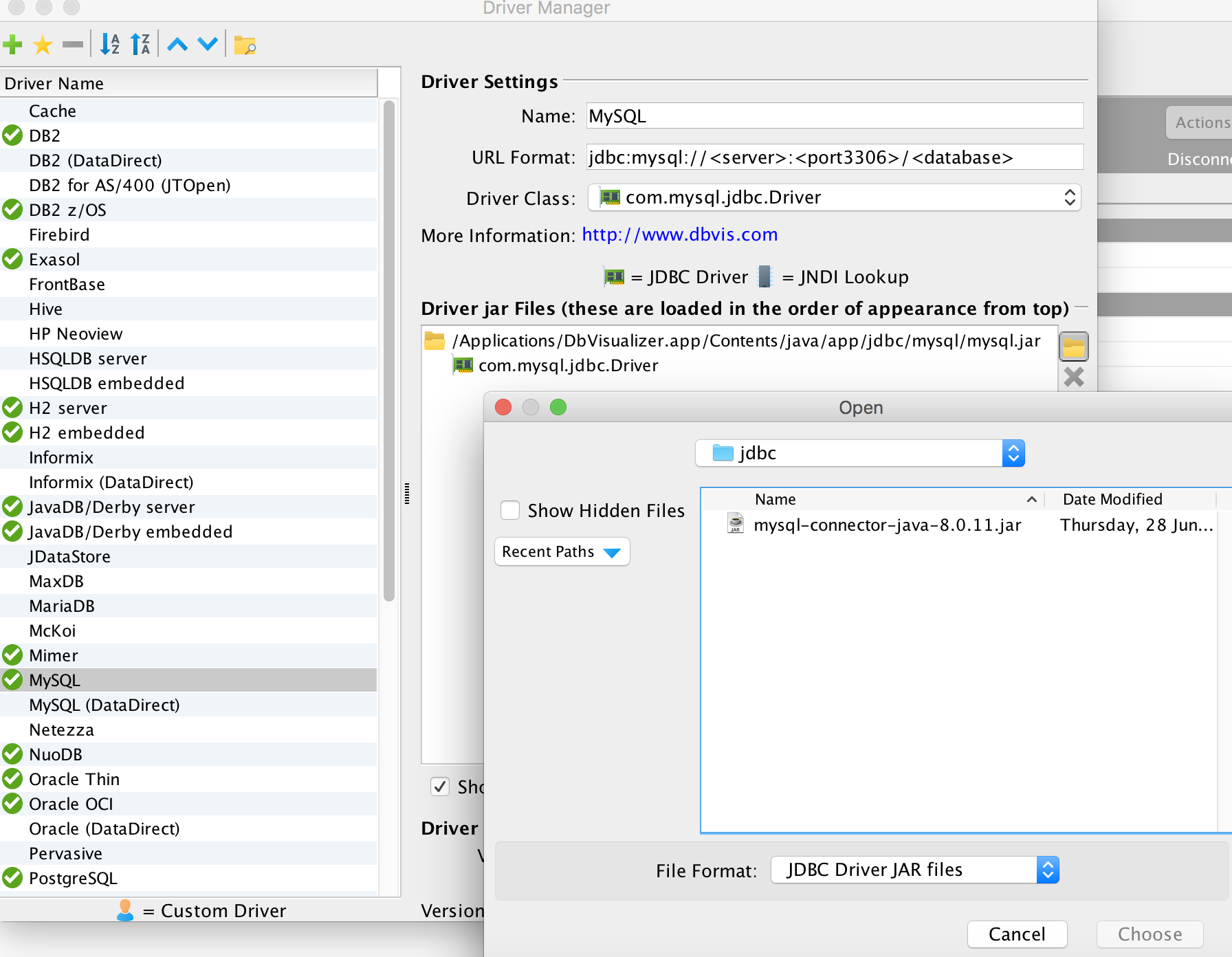Click the driver list vertical scrollbar
The width and height of the screenshot is (1232, 957).
(x=389, y=351)
